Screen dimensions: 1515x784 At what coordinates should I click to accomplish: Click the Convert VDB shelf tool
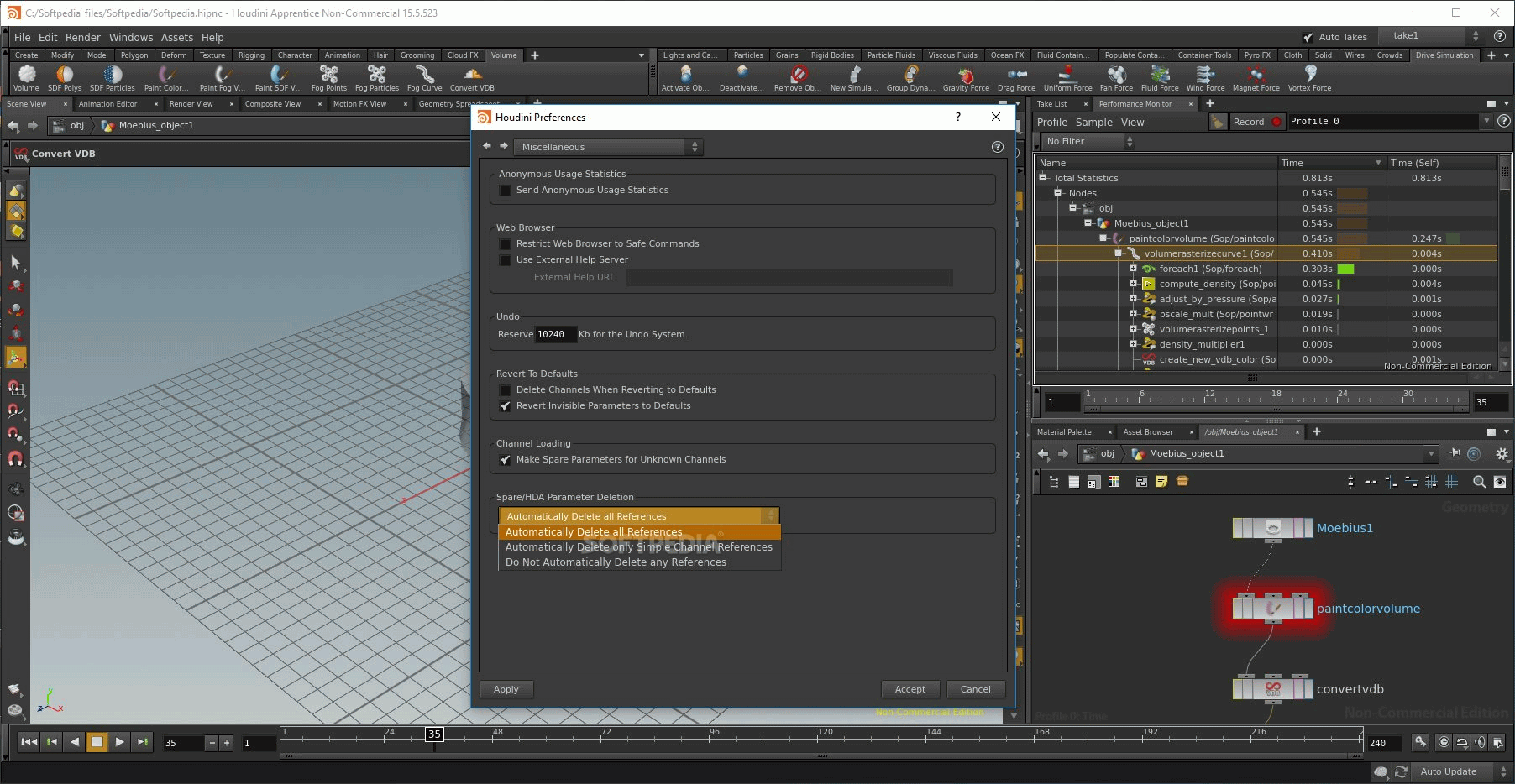[472, 78]
